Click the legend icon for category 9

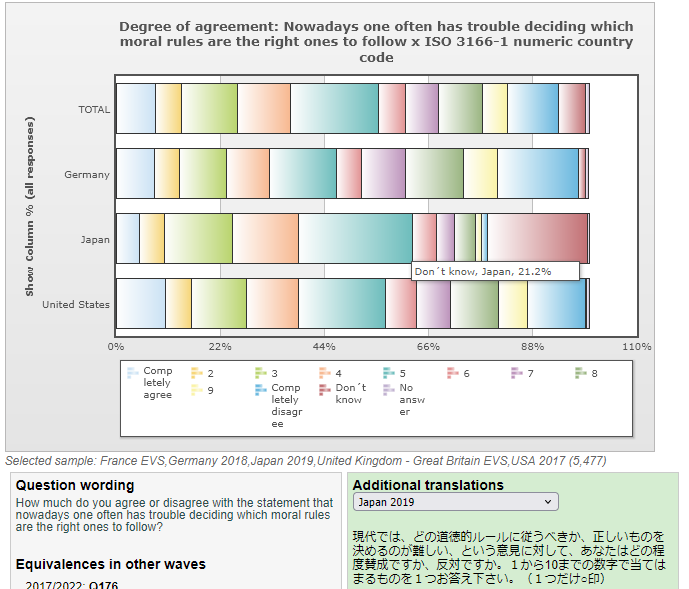tap(196, 390)
